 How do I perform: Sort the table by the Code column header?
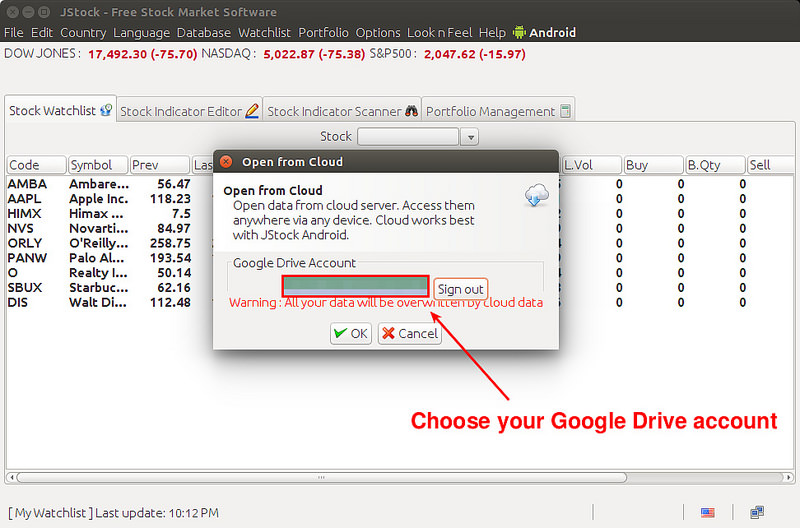tap(36, 165)
